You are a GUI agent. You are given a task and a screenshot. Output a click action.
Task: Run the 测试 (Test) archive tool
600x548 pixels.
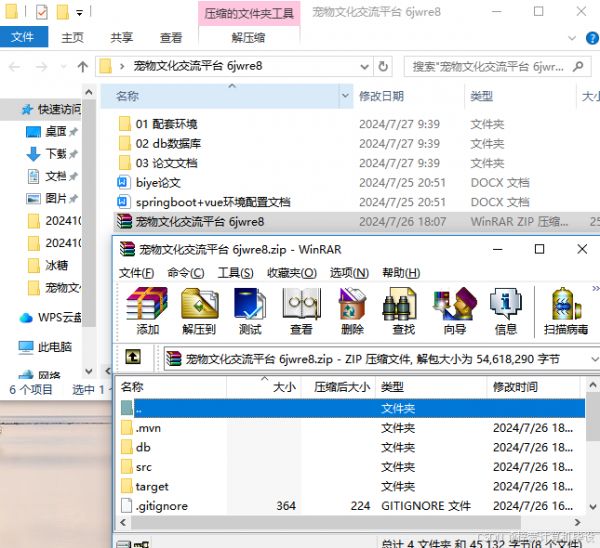pos(250,311)
